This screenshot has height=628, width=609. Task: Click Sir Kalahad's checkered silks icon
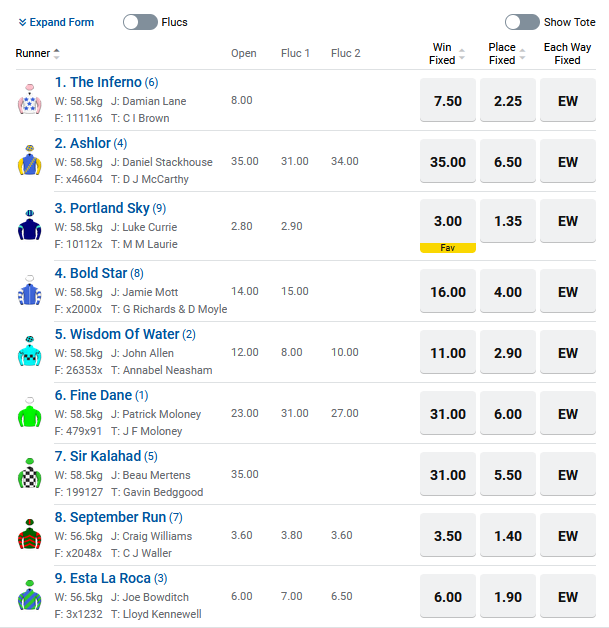pos(28,474)
